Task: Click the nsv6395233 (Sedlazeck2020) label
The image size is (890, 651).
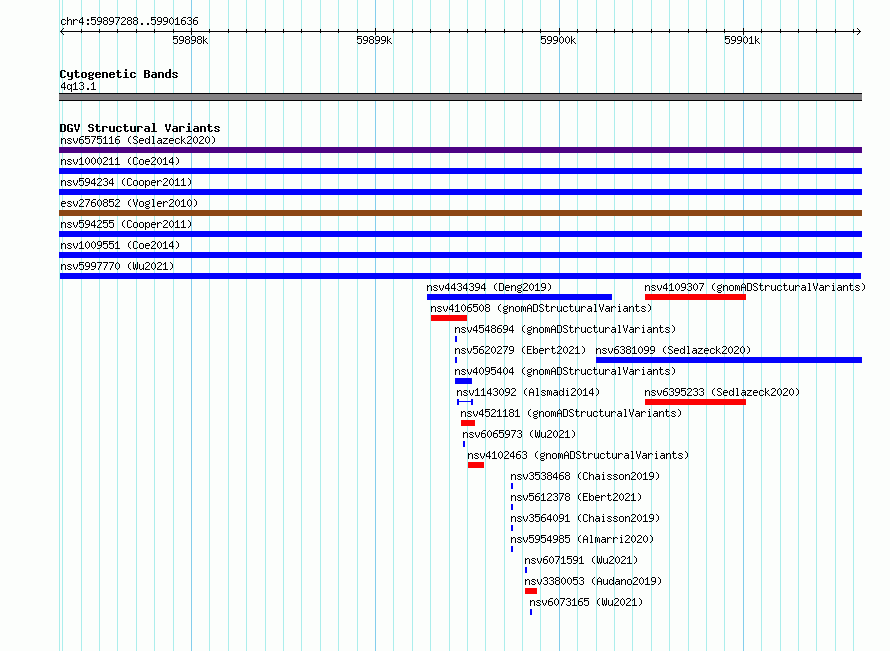Action: pos(722,392)
